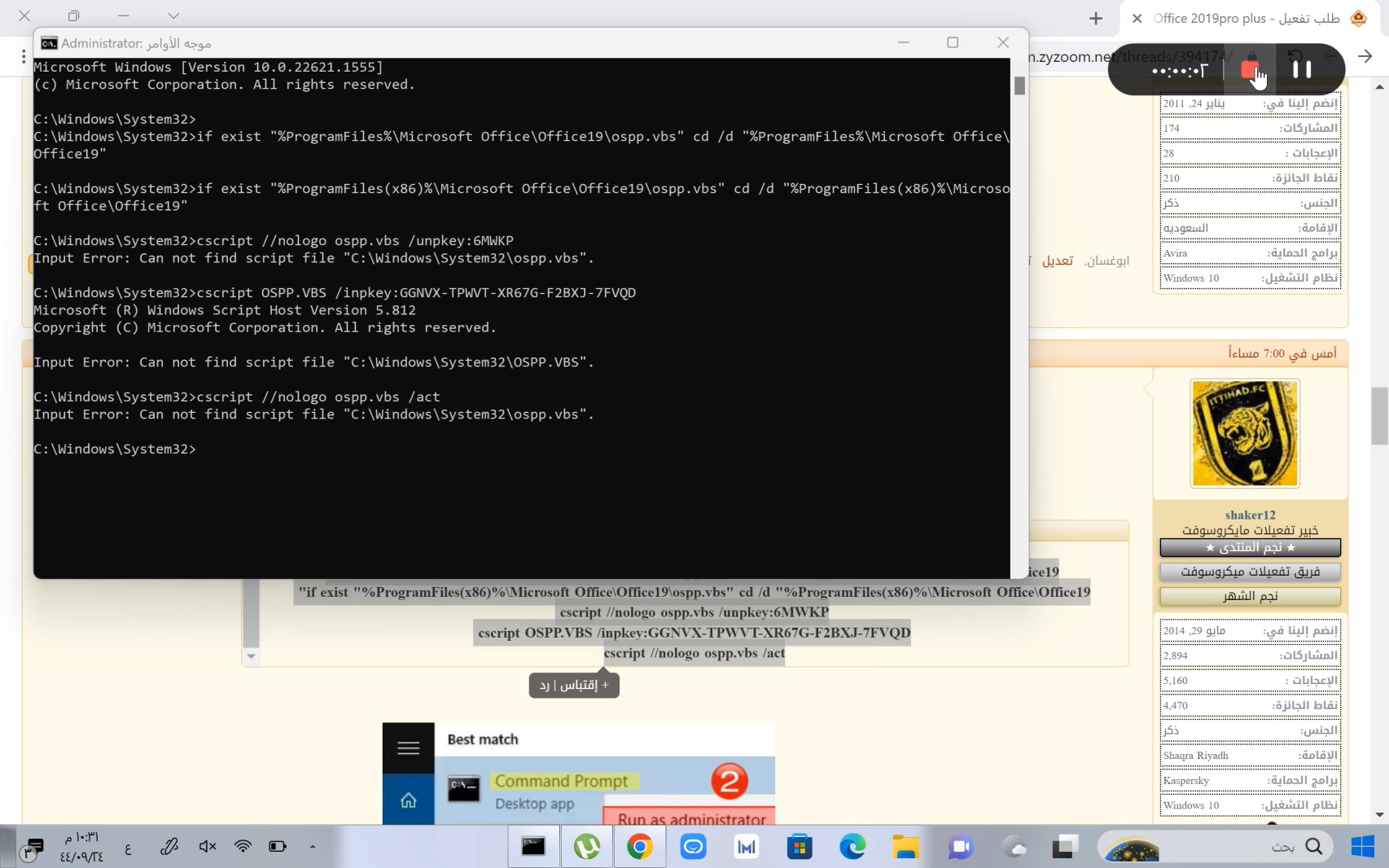1389x868 pixels.
Task: Launch Microsoft Edge from the taskbar
Action: 852,847
